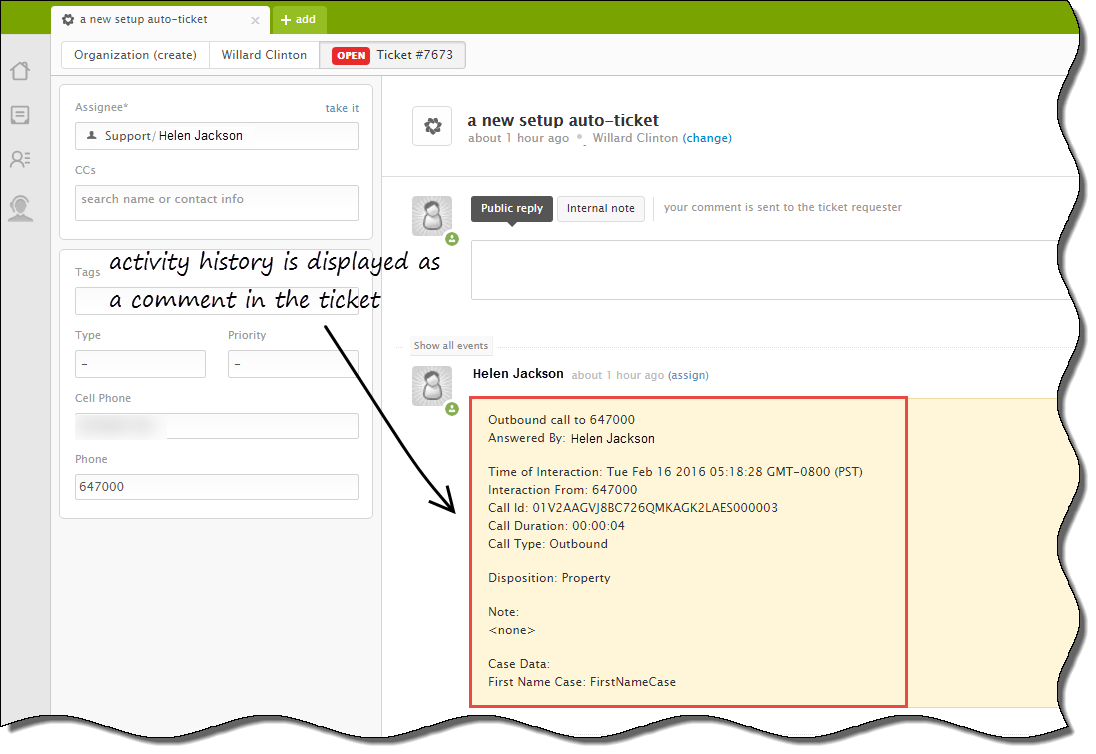Open the headset agent icon in sidebar
This screenshot has width=1096, height=754.
20,207
